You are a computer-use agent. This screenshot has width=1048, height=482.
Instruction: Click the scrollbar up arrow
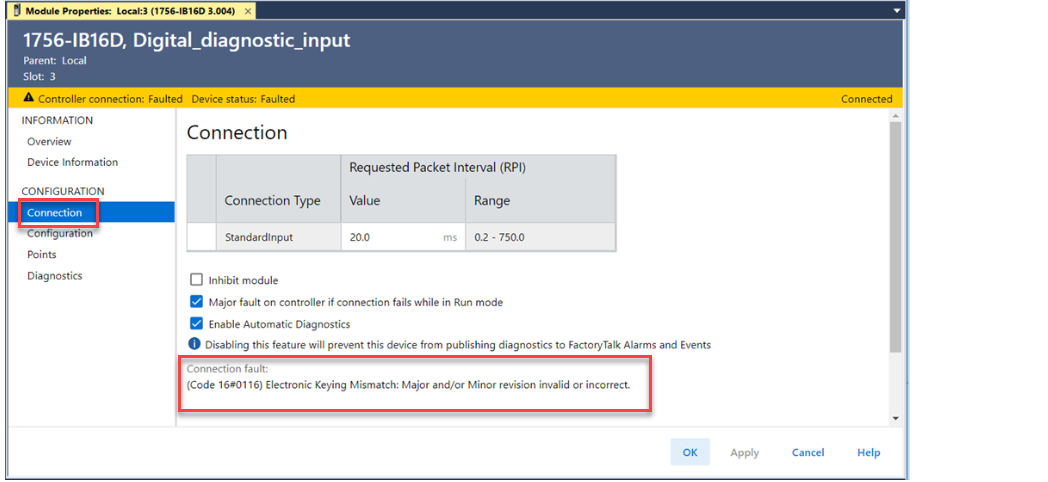[x=896, y=116]
